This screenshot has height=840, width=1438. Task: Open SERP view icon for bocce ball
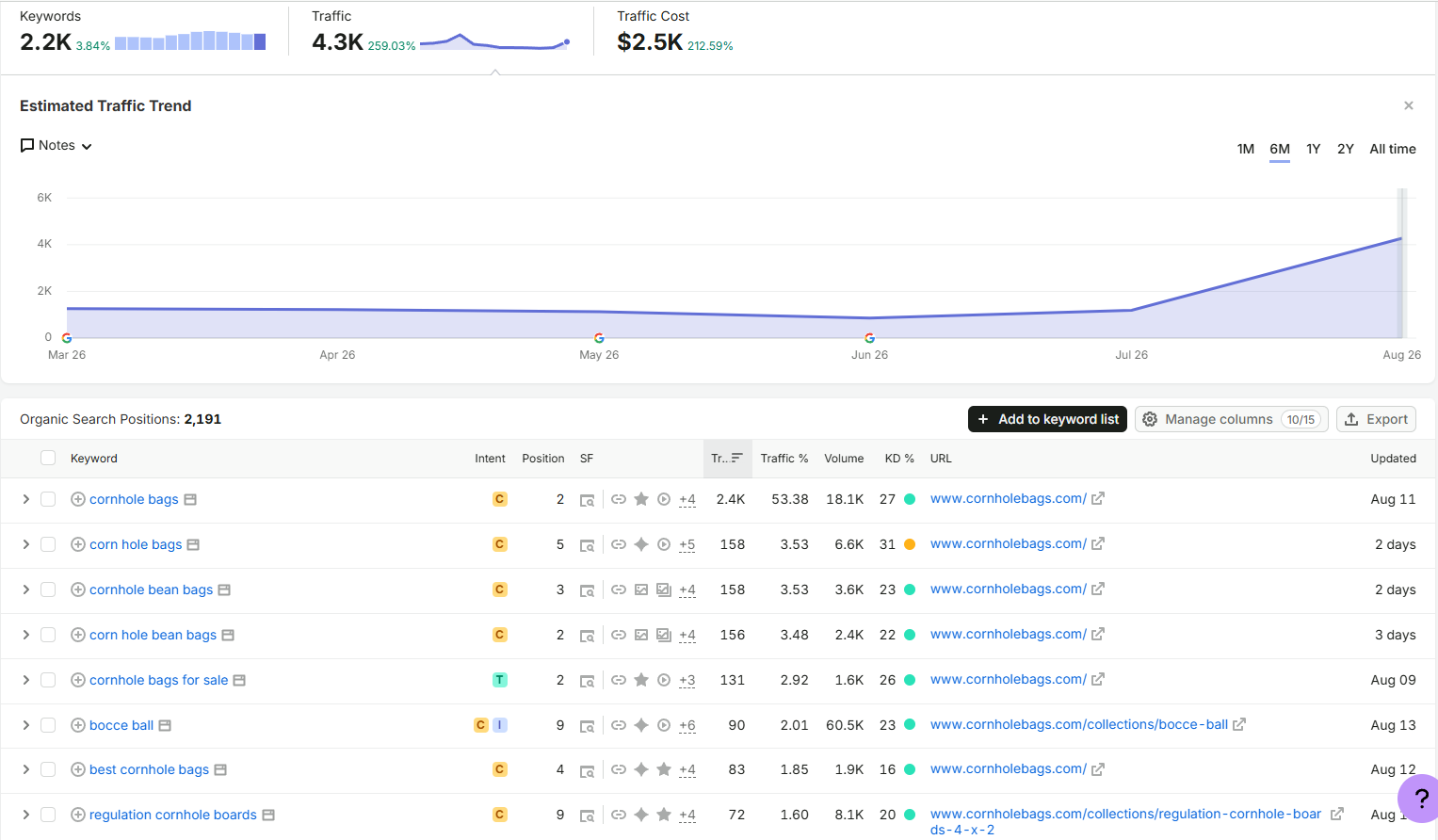587,726
